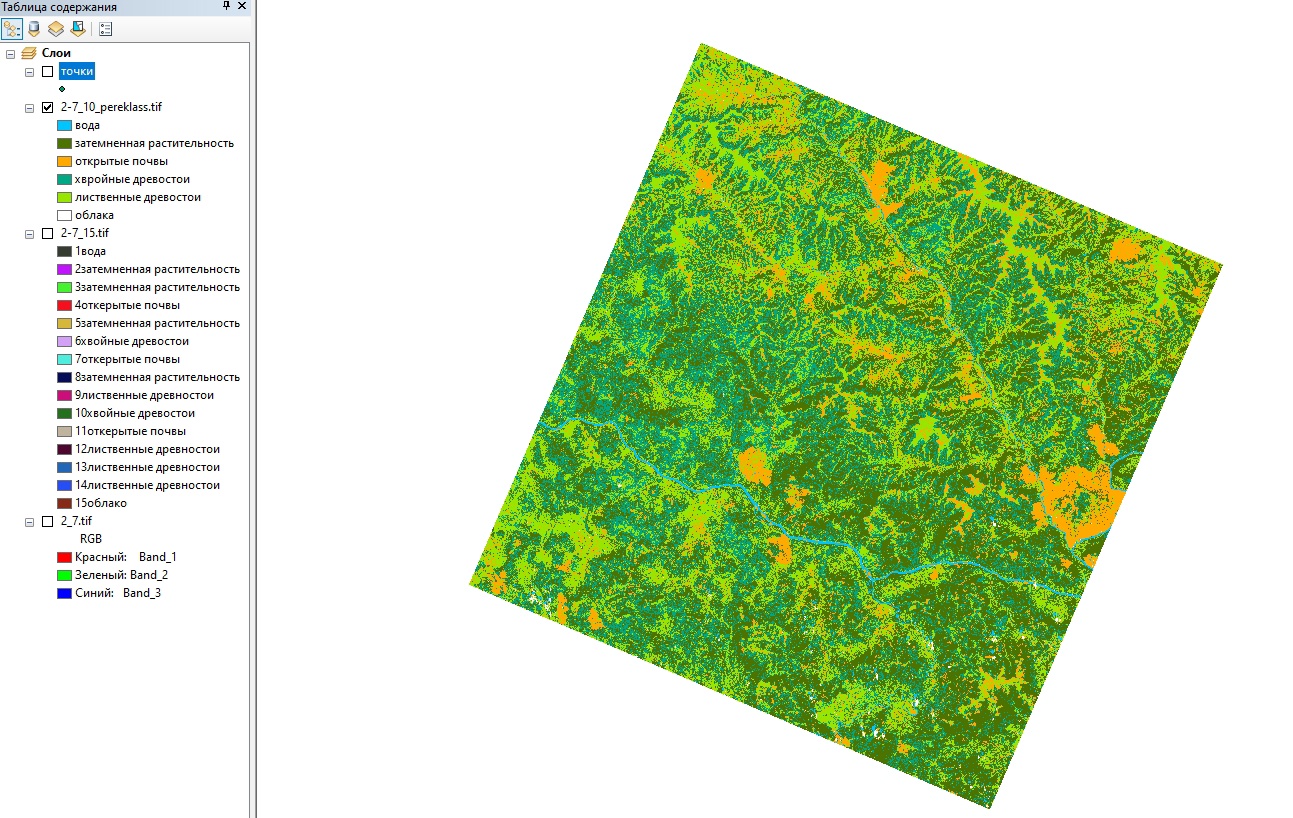The image size is (1293, 818).
Task: Switch to List By Source view
Action: click(x=35, y=29)
